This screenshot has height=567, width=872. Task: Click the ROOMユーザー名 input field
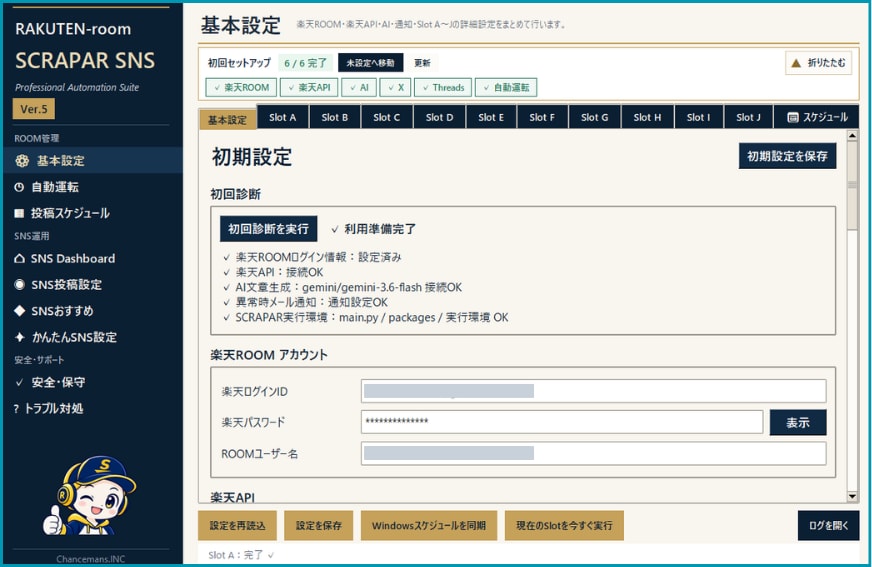coord(593,454)
